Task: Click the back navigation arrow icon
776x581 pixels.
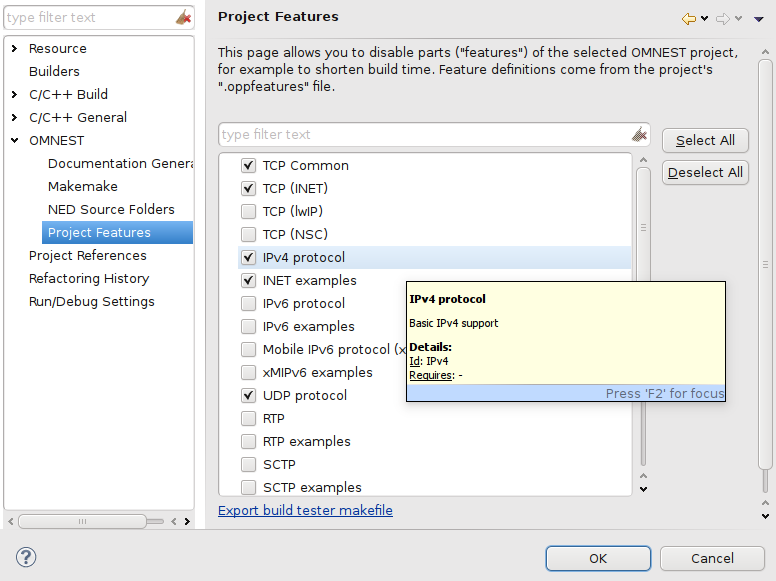Action: (688, 19)
